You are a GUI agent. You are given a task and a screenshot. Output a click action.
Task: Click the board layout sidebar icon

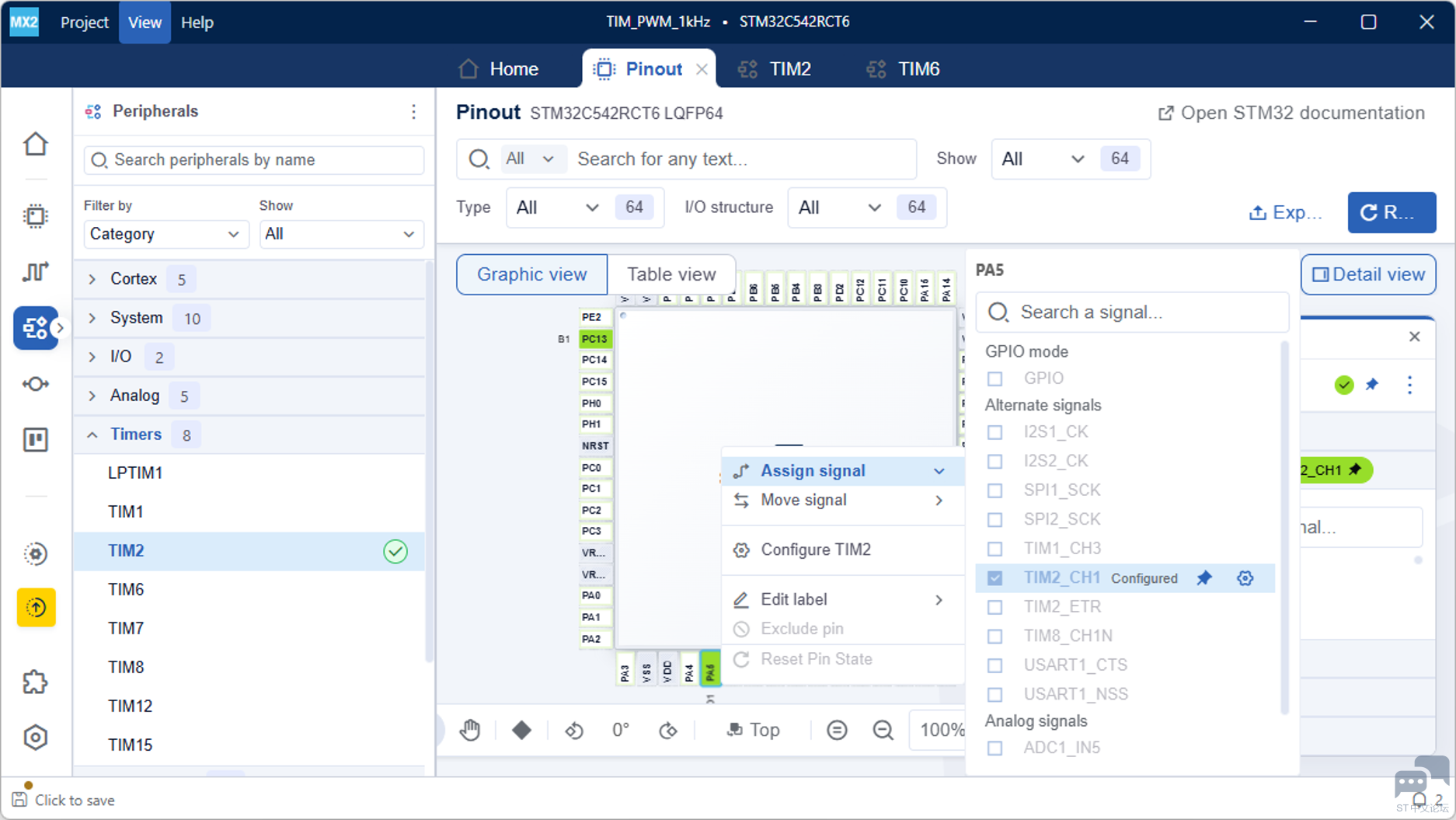point(36,440)
